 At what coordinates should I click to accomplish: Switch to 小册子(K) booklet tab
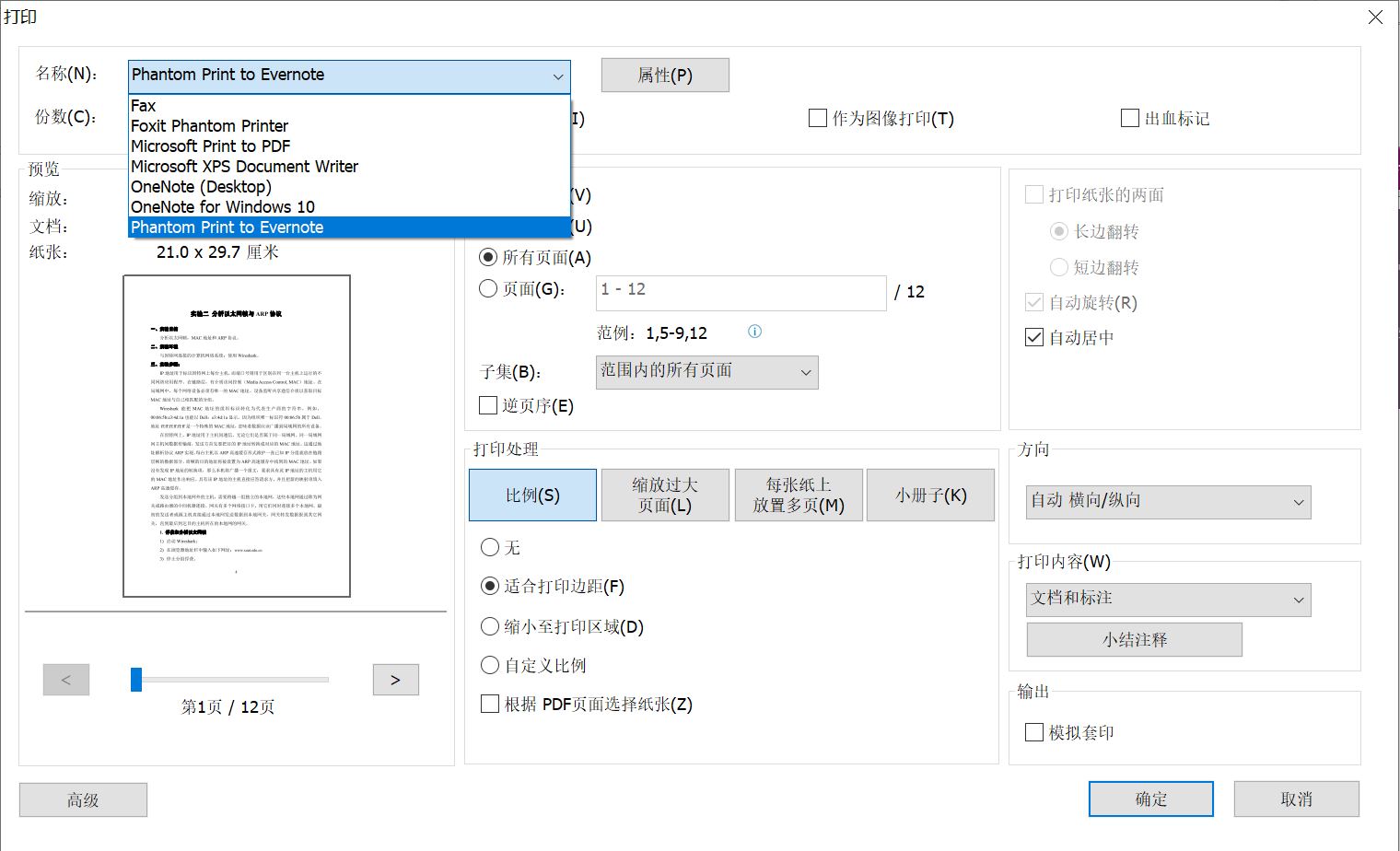click(x=930, y=495)
